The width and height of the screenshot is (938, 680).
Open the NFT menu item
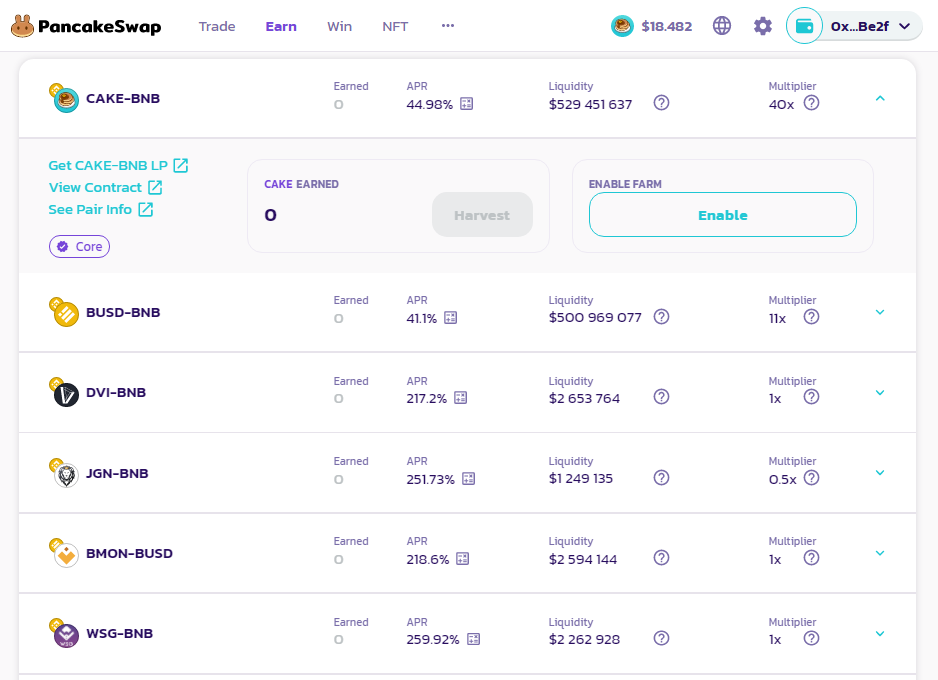point(395,26)
